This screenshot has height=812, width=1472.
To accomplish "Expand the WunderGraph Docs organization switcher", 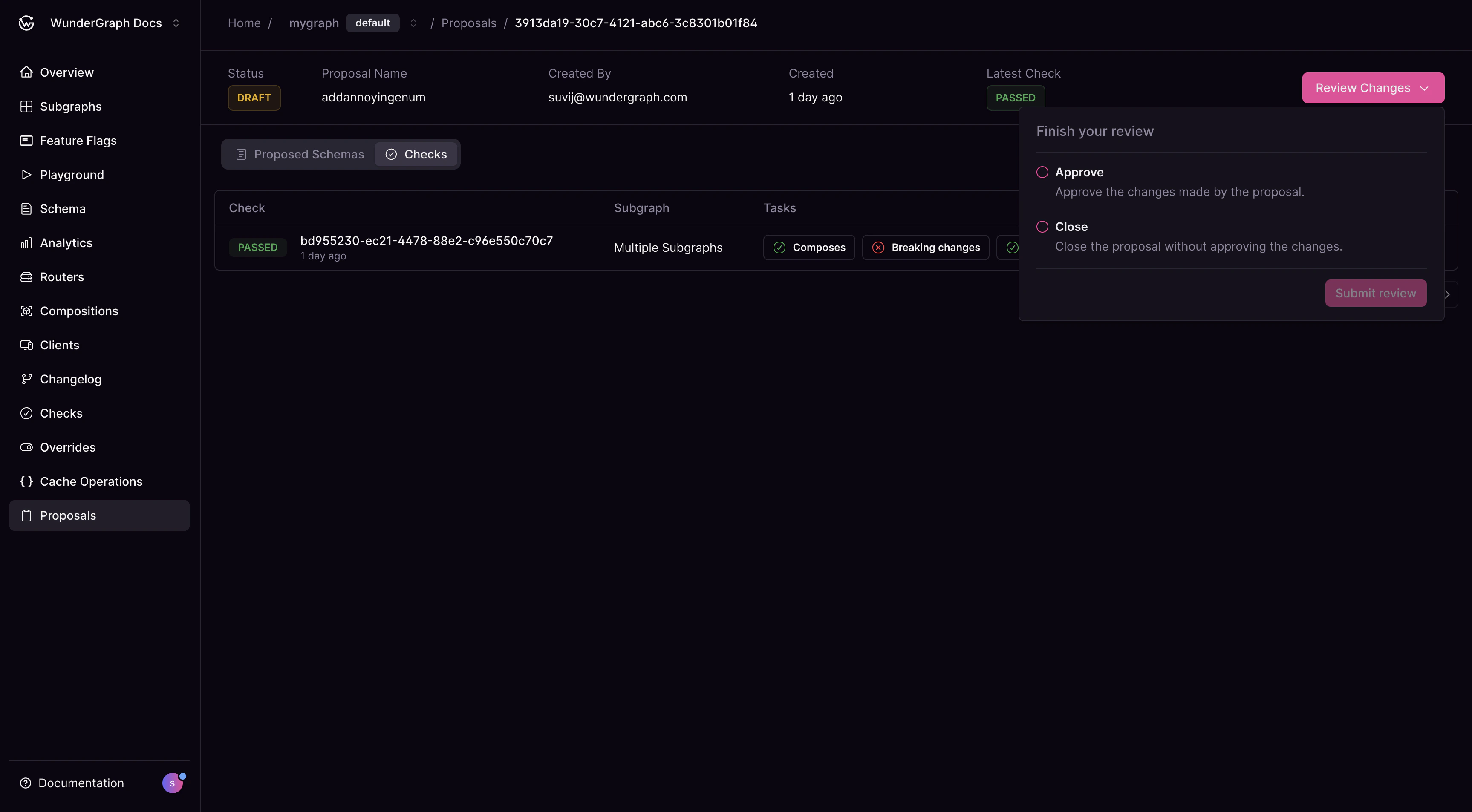I will tap(176, 23).
